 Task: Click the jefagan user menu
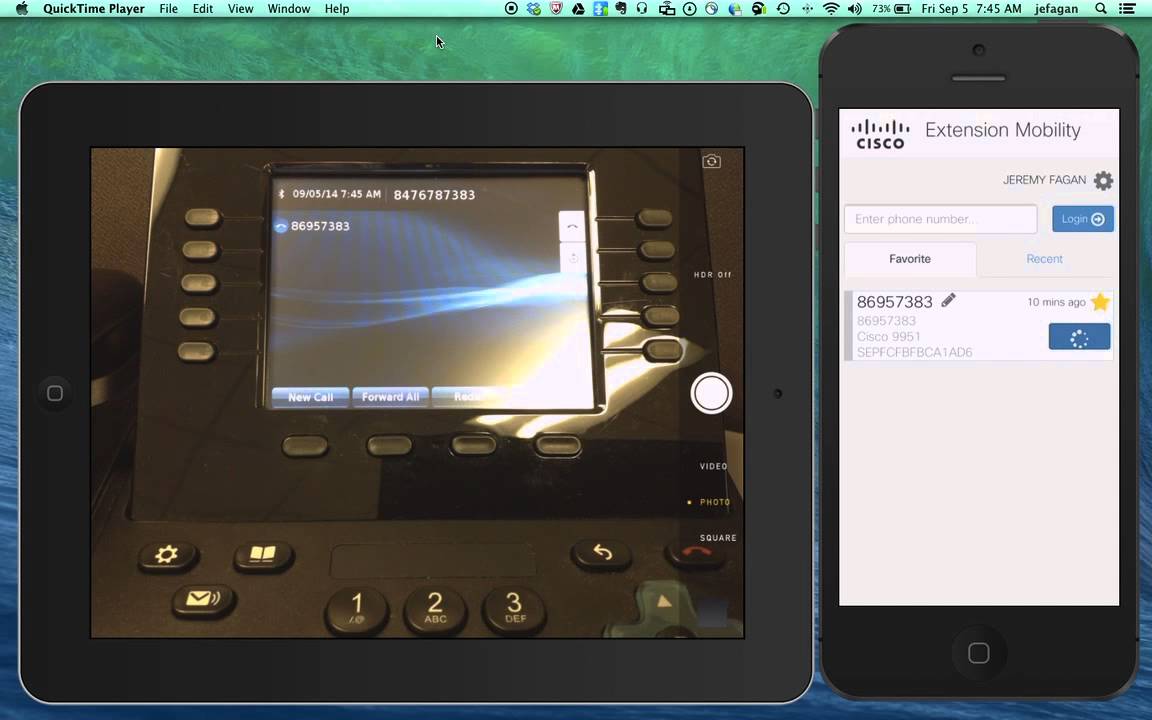click(1056, 9)
